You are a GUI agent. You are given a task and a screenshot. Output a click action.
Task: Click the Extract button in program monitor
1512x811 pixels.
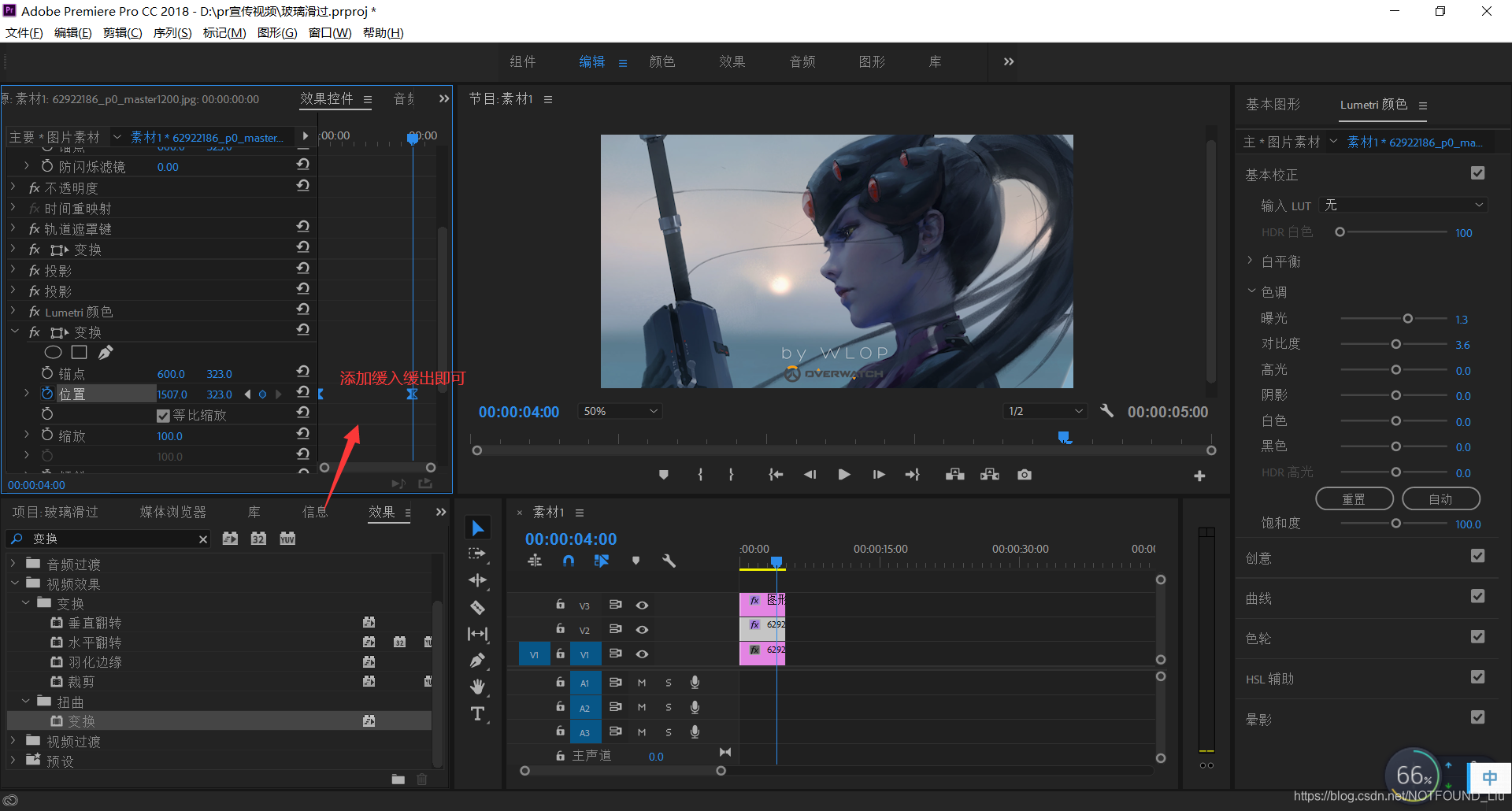click(990, 475)
